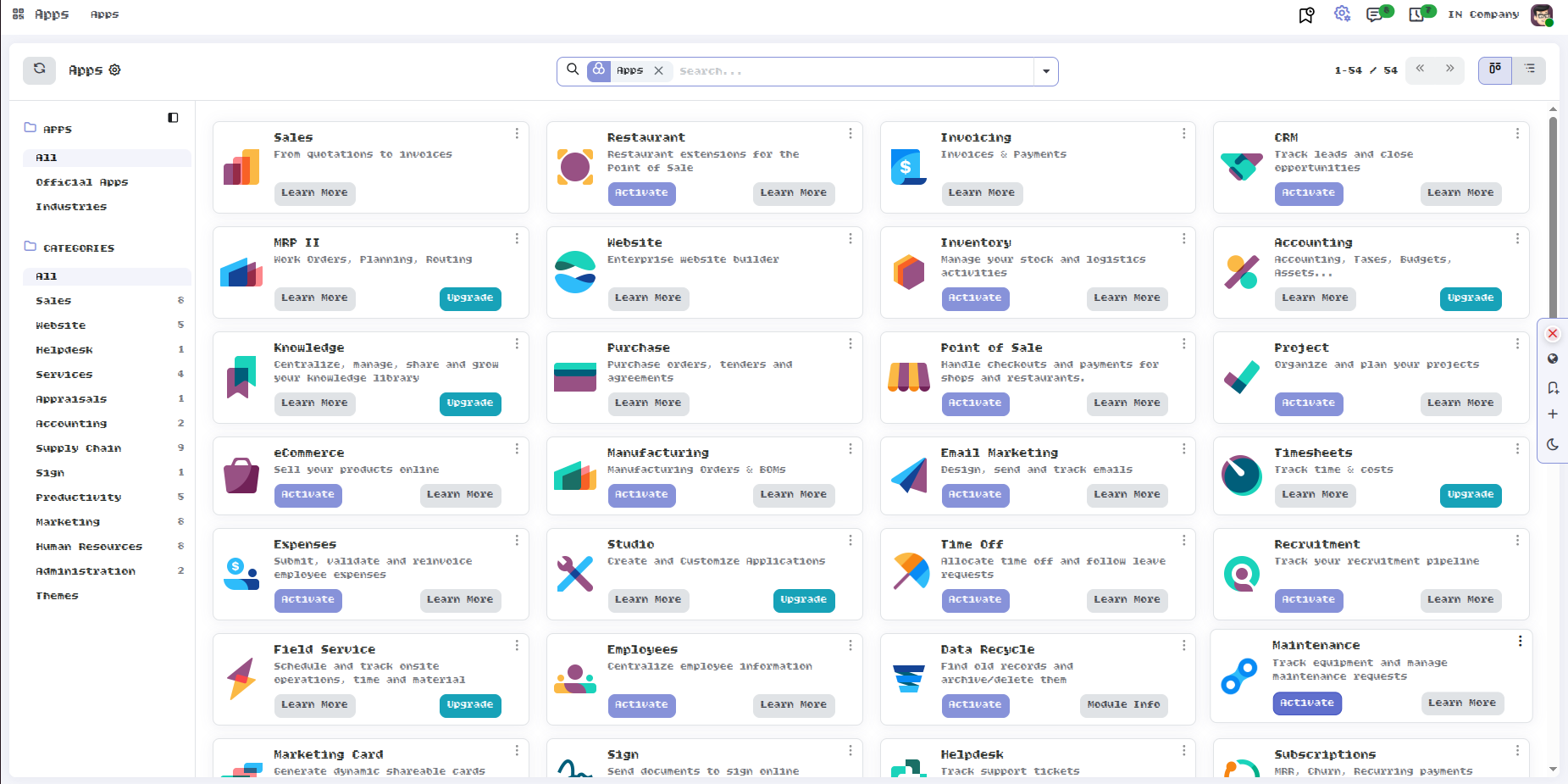Click the vertical scrollbar of apps list

tap(1553, 216)
